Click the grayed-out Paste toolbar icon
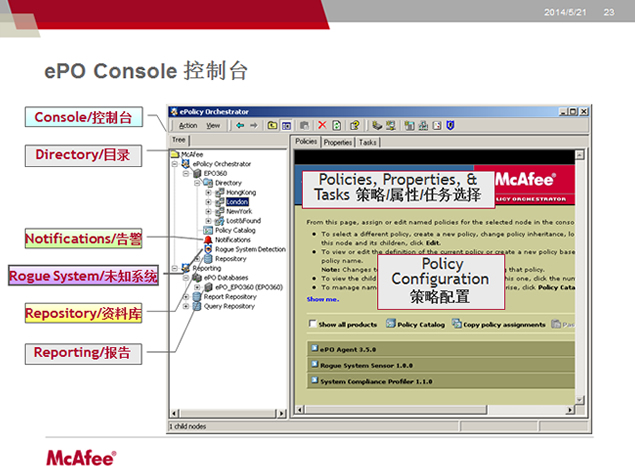 pyautogui.click(x=304, y=126)
